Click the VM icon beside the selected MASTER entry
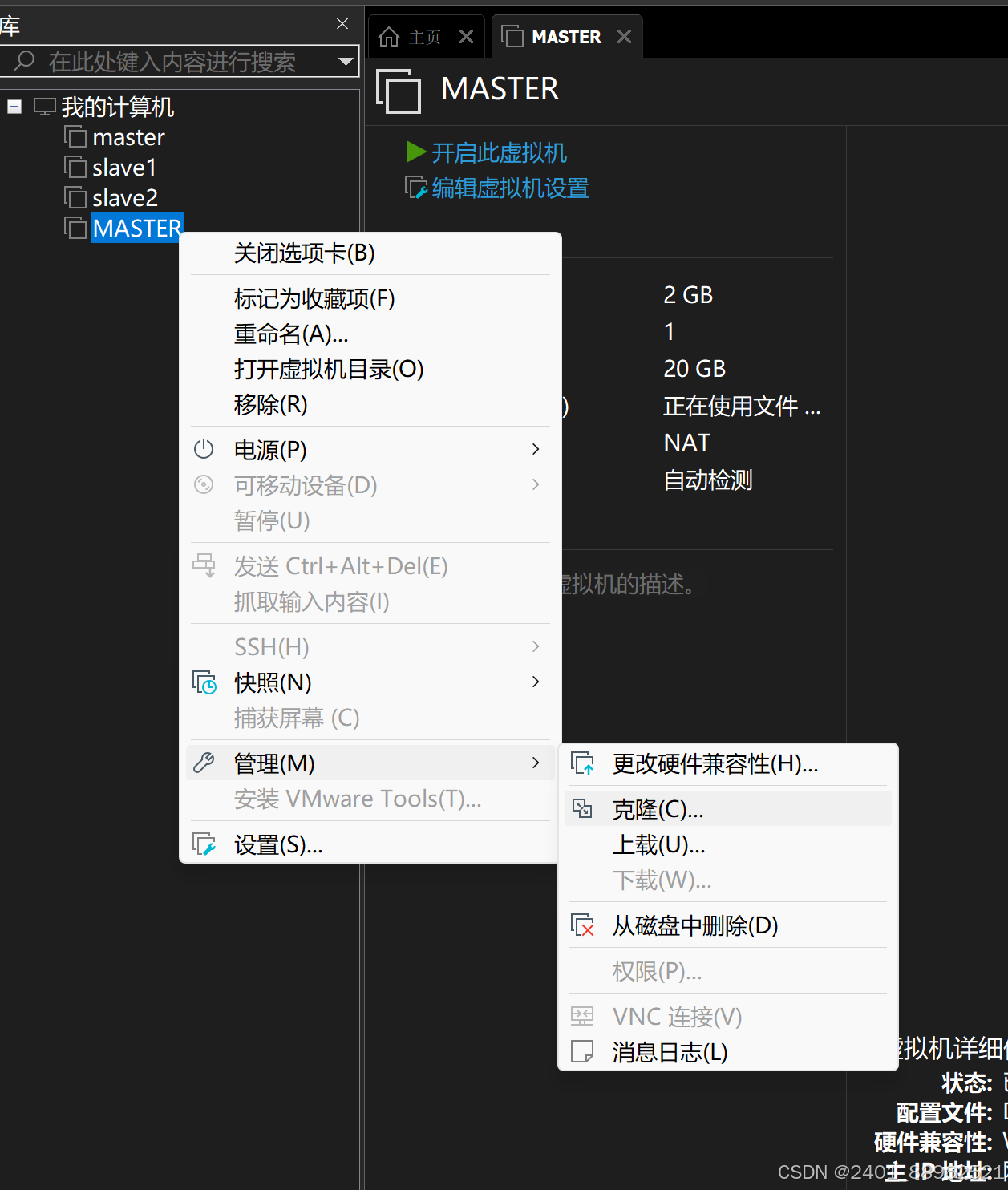1008x1190 pixels. click(x=75, y=229)
